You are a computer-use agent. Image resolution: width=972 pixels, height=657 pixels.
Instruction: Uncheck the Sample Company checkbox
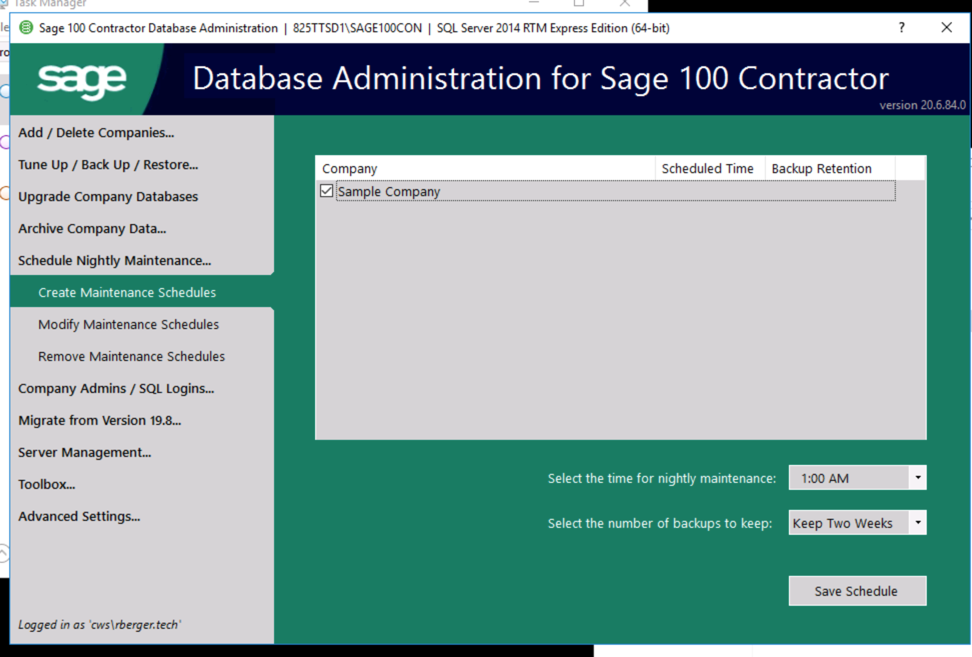(x=326, y=191)
